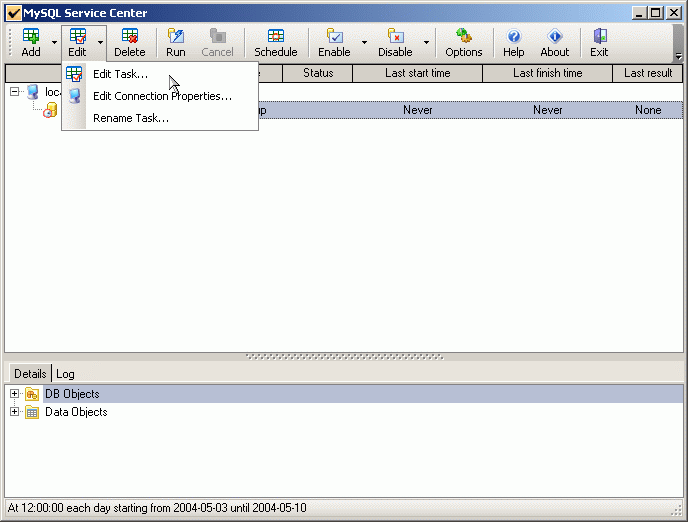Select the server computer icon in tree

[32, 92]
